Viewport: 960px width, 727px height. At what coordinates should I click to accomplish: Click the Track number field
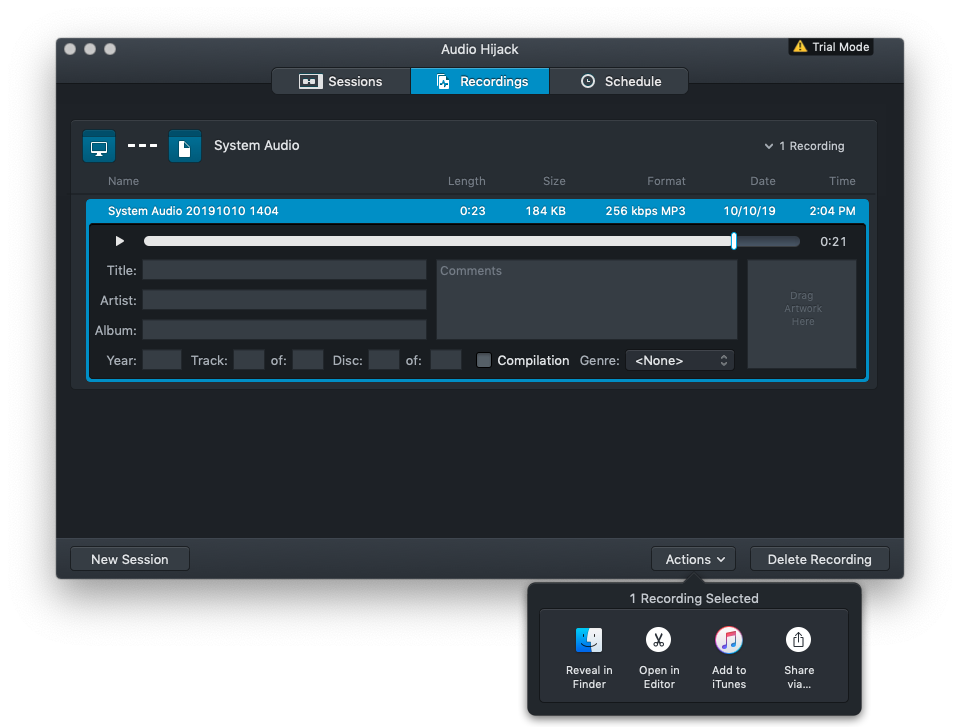pos(249,360)
